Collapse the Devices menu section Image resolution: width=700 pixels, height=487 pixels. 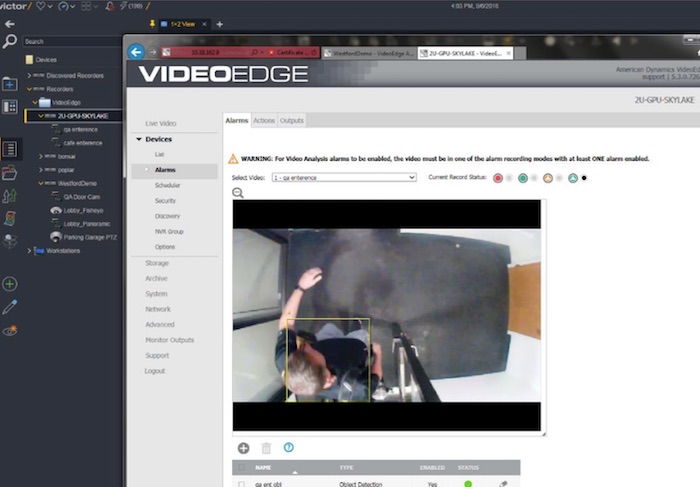tap(139, 139)
